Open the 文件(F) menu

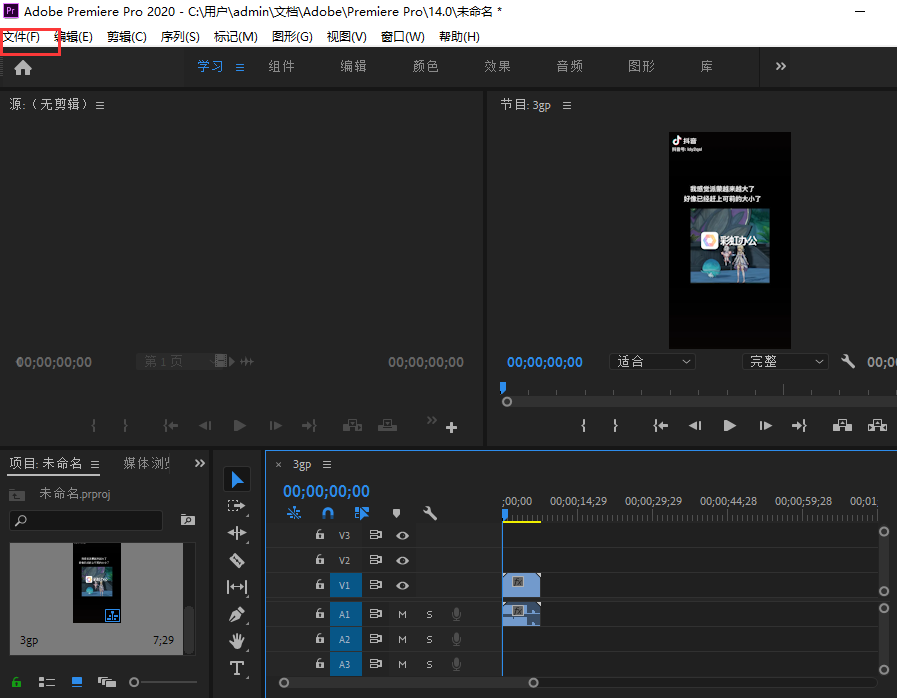coord(22,37)
